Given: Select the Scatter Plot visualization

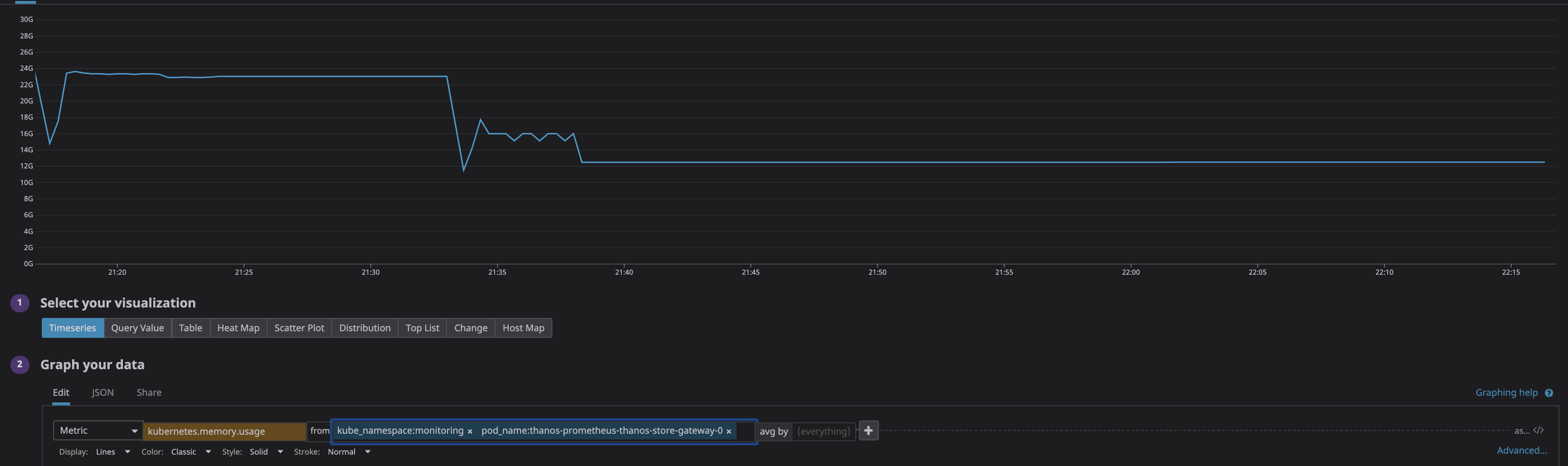Looking at the screenshot, I should (299, 328).
